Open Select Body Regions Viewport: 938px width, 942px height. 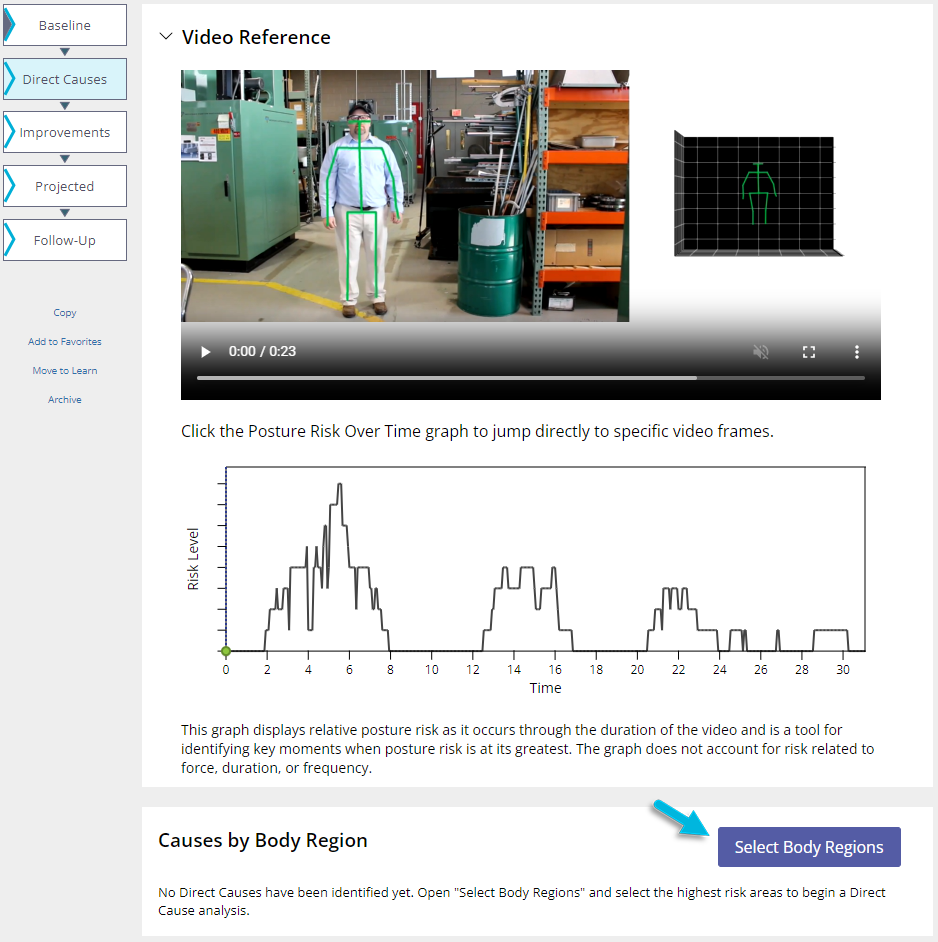(809, 847)
